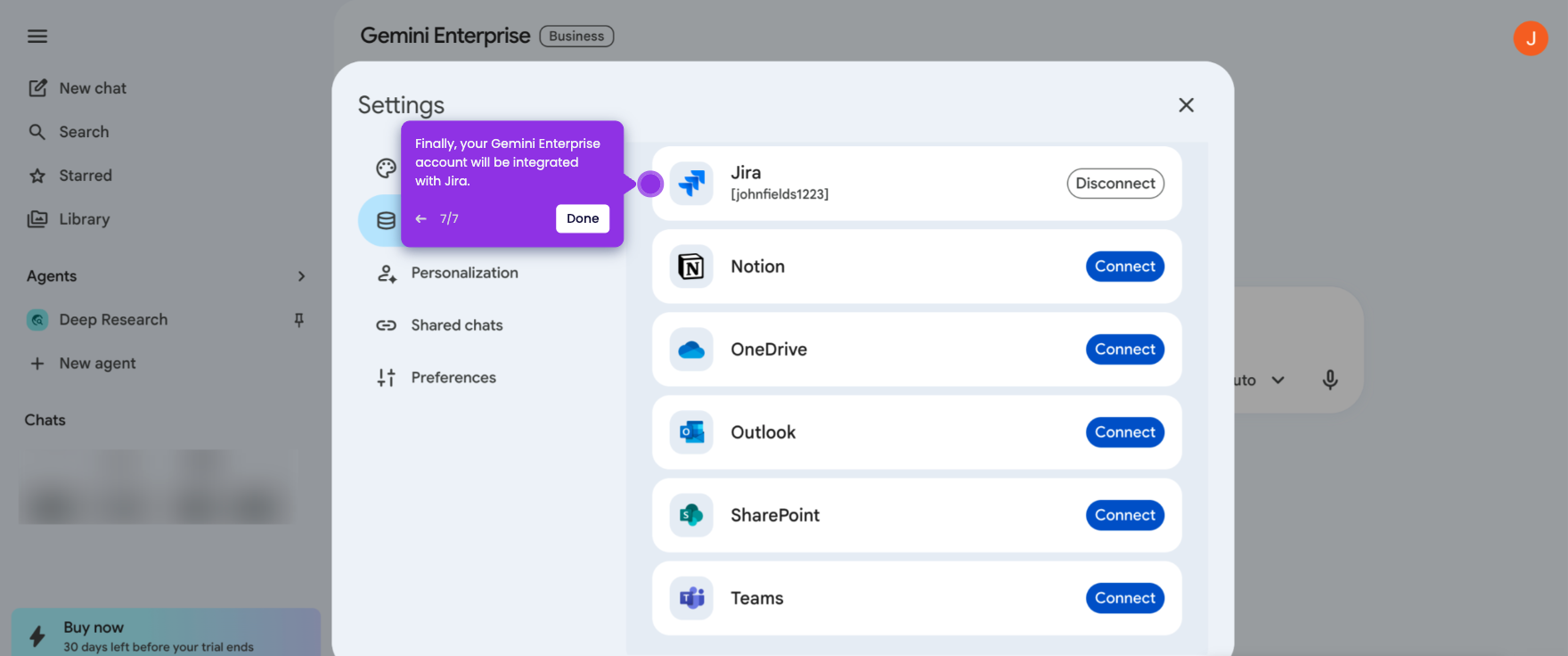Open the Deep Research agent
Image resolution: width=1568 pixels, height=656 pixels.
pos(113,320)
